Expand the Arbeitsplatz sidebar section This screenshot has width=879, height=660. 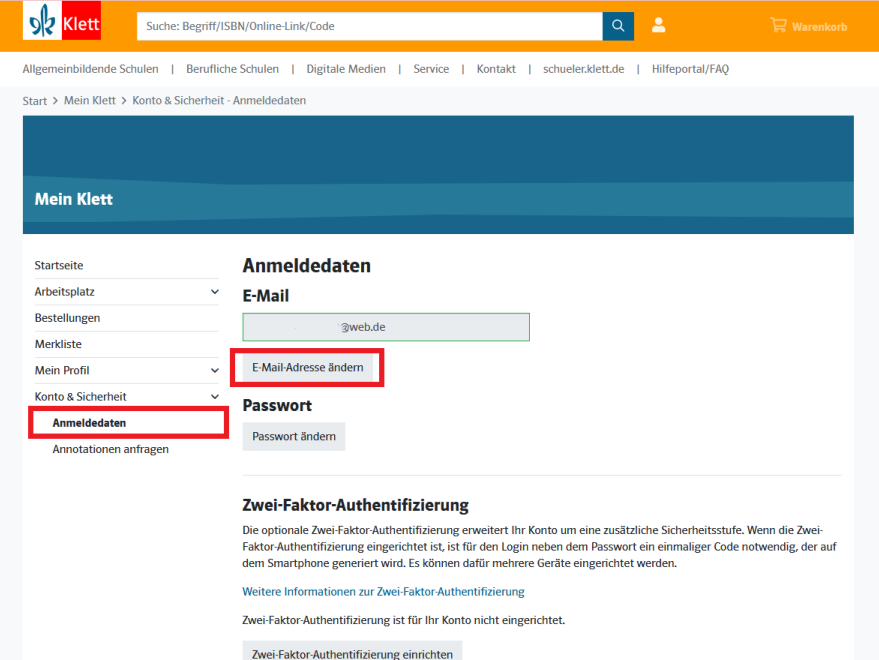tap(214, 292)
